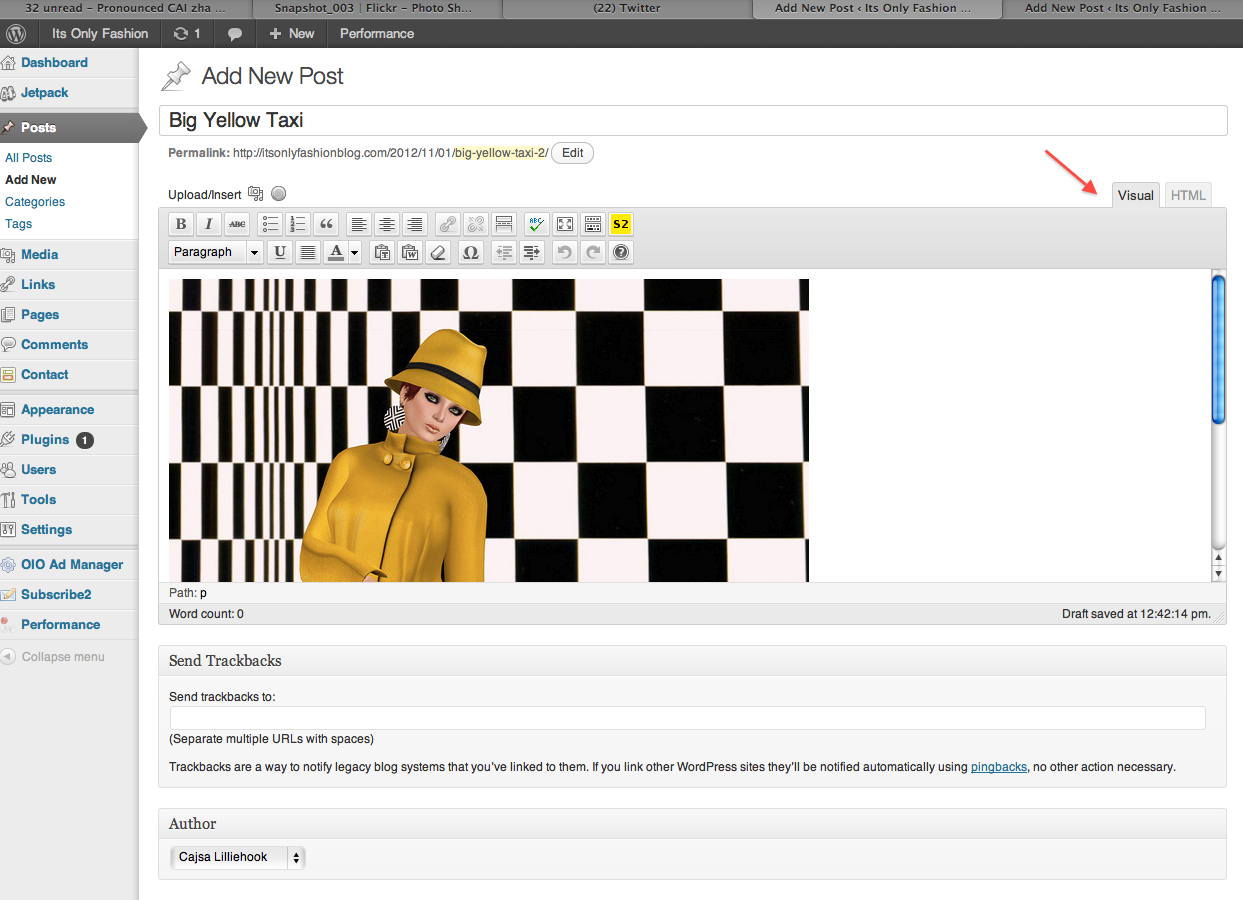The height and width of the screenshot is (900, 1243).
Task: Click the Add Media upload icon
Action: 255,194
